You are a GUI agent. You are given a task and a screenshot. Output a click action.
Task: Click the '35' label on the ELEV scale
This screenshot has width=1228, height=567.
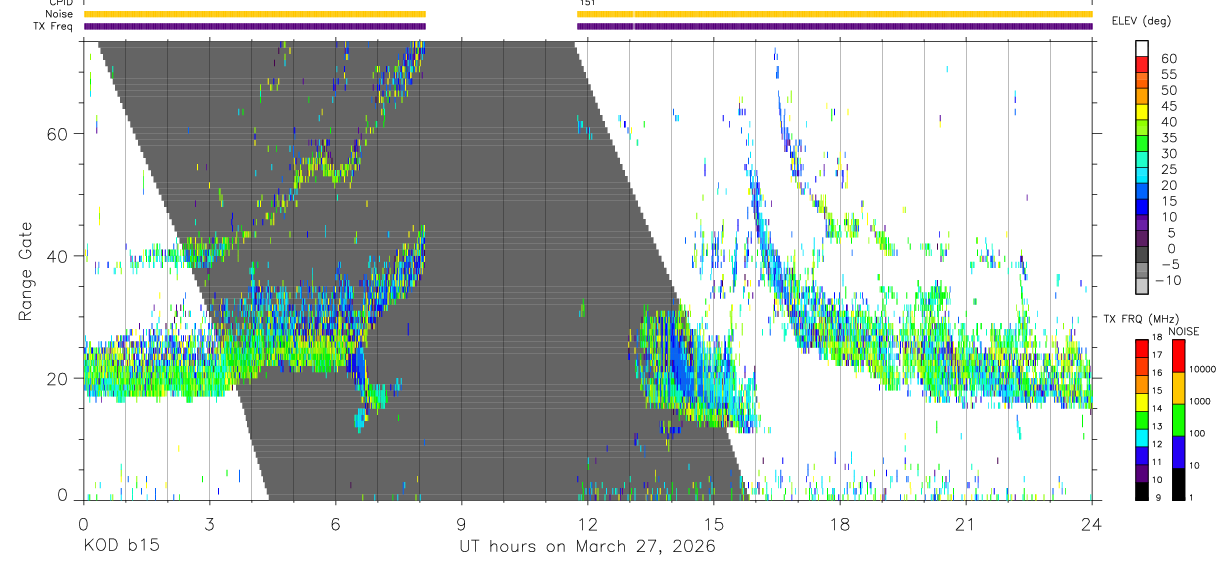(1169, 137)
